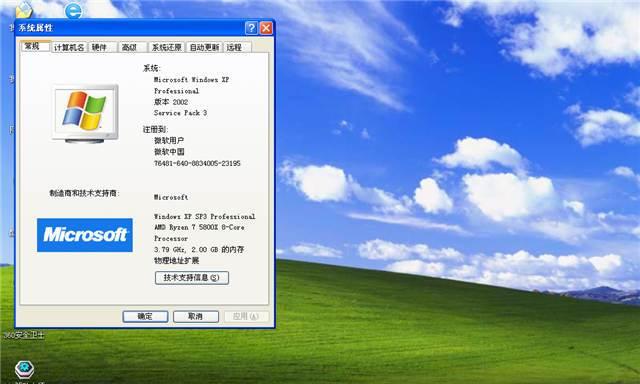The width and height of the screenshot is (640, 384).
Task: Open the 系统还原 tab
Action: (x=166, y=47)
